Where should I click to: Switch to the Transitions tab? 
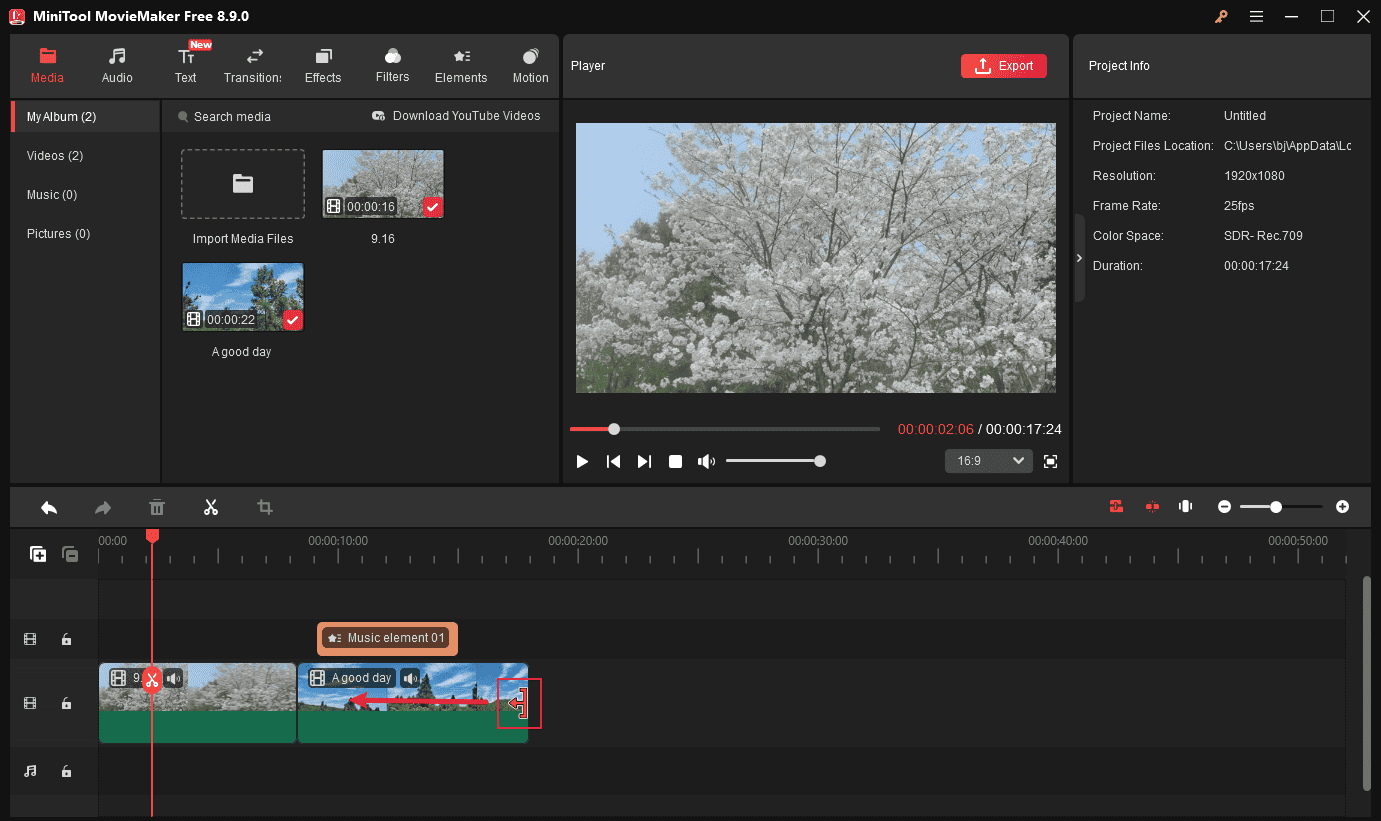253,66
